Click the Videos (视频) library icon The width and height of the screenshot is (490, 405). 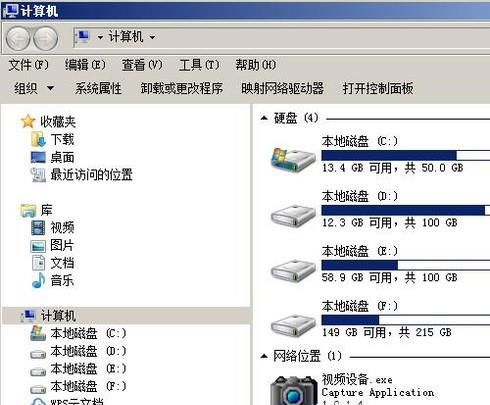38,228
